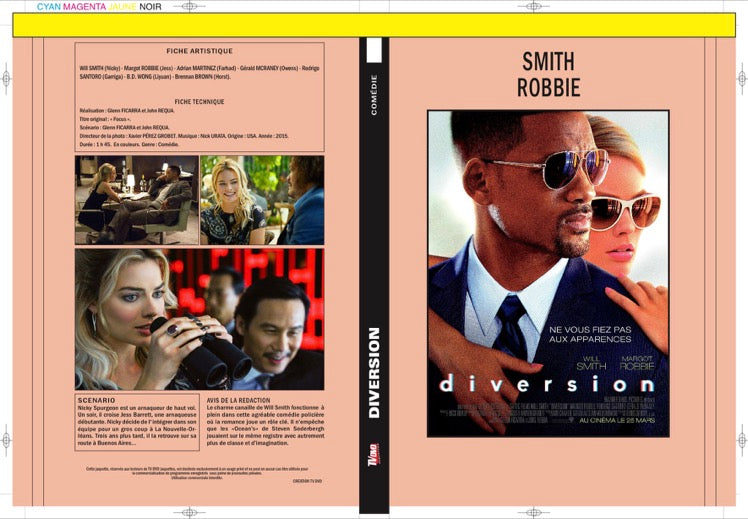Click the 'Directeur de la photo' line
The image size is (748, 519).
[x=184, y=136]
